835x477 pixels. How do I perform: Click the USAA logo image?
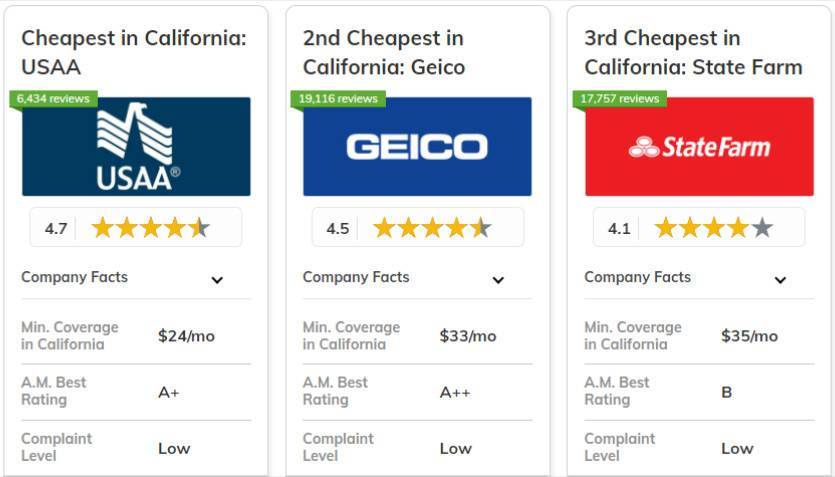tap(136, 146)
